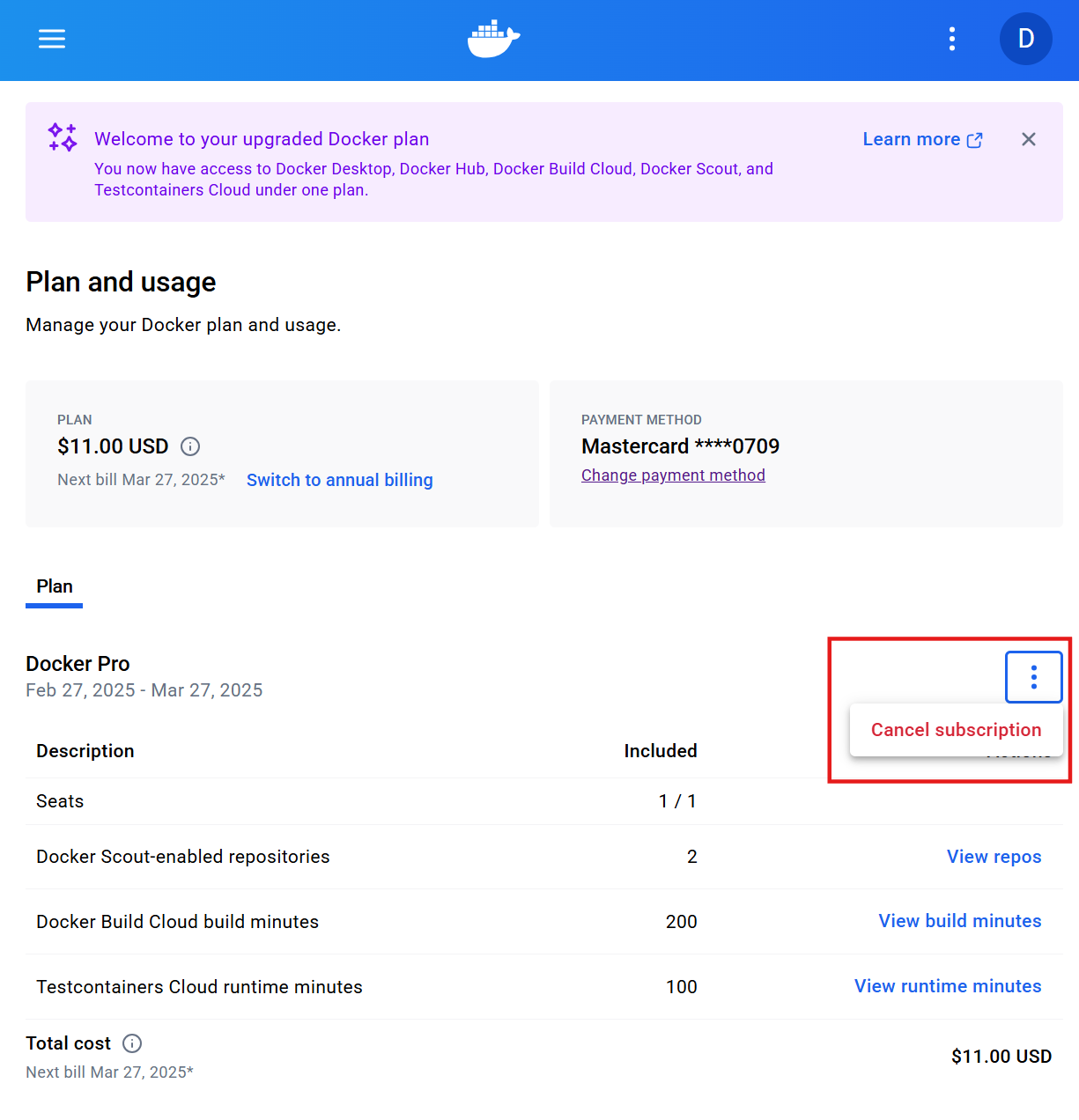Viewport: 1079px width, 1120px height.
Task: Open the header vertical dots menu
Action: (x=952, y=39)
